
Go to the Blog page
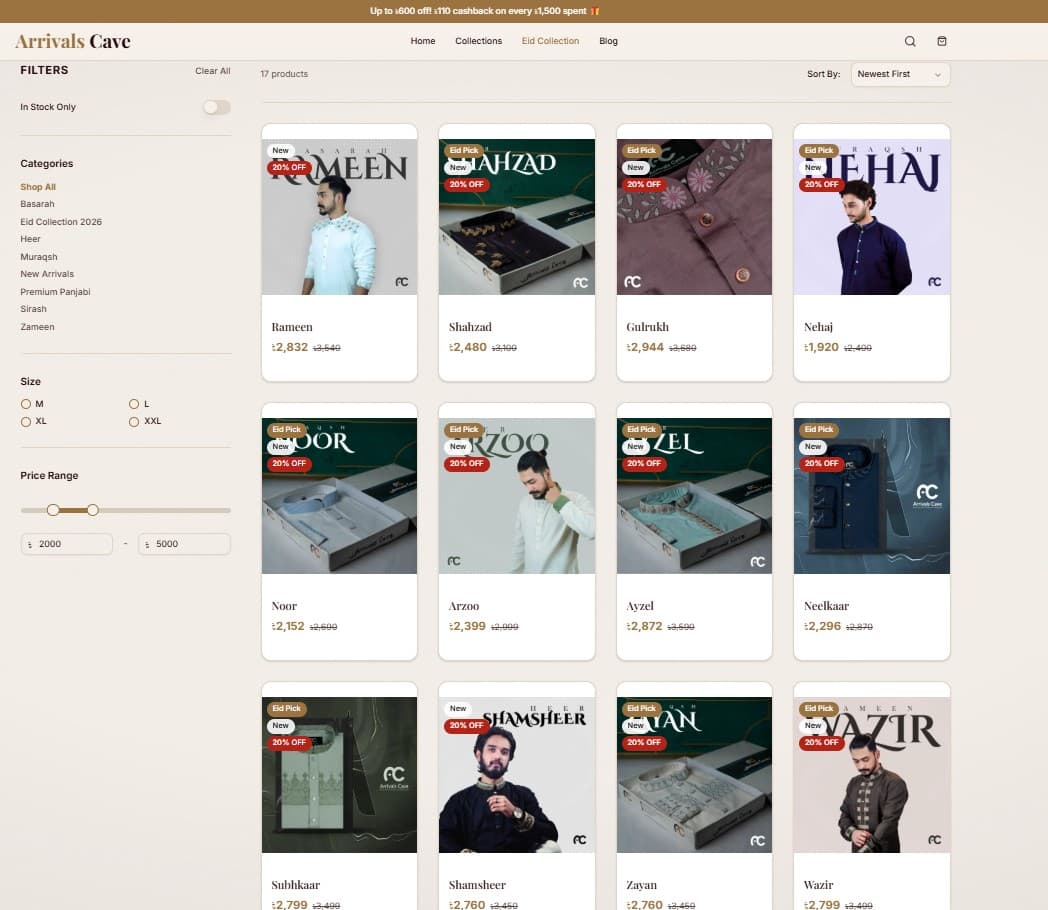click(608, 41)
